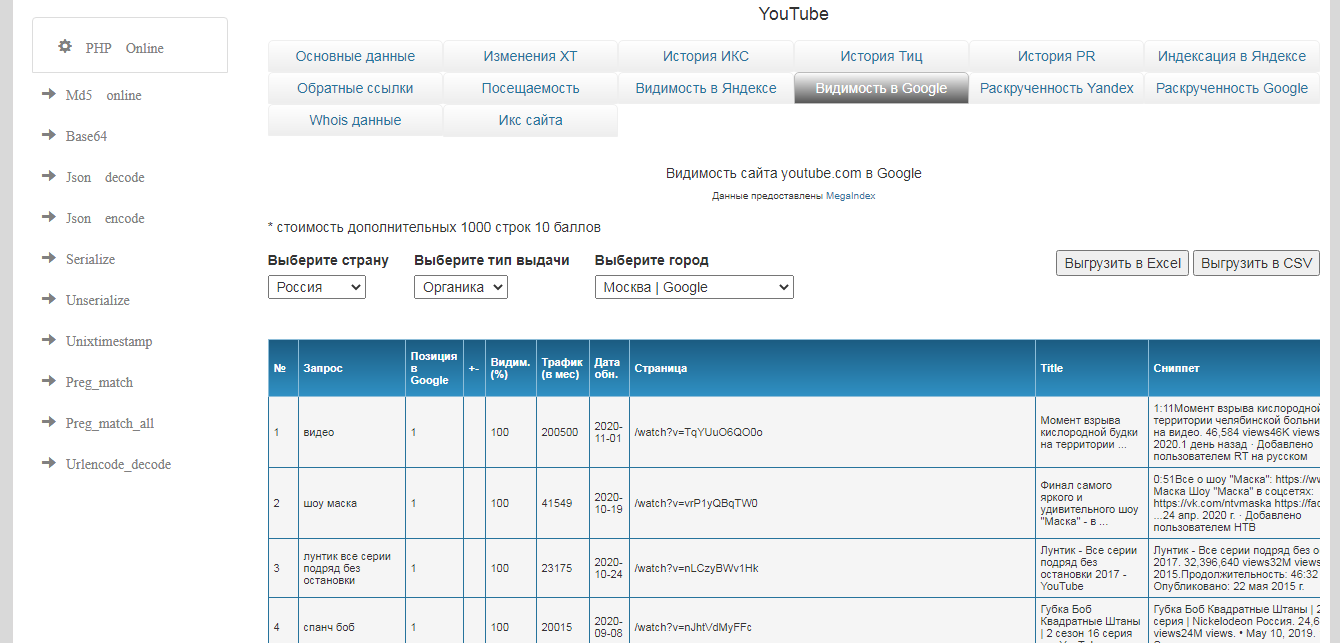Click the page /watch?v=vrP1yQBqTW0
This screenshot has height=643, width=1340.
tap(696, 503)
